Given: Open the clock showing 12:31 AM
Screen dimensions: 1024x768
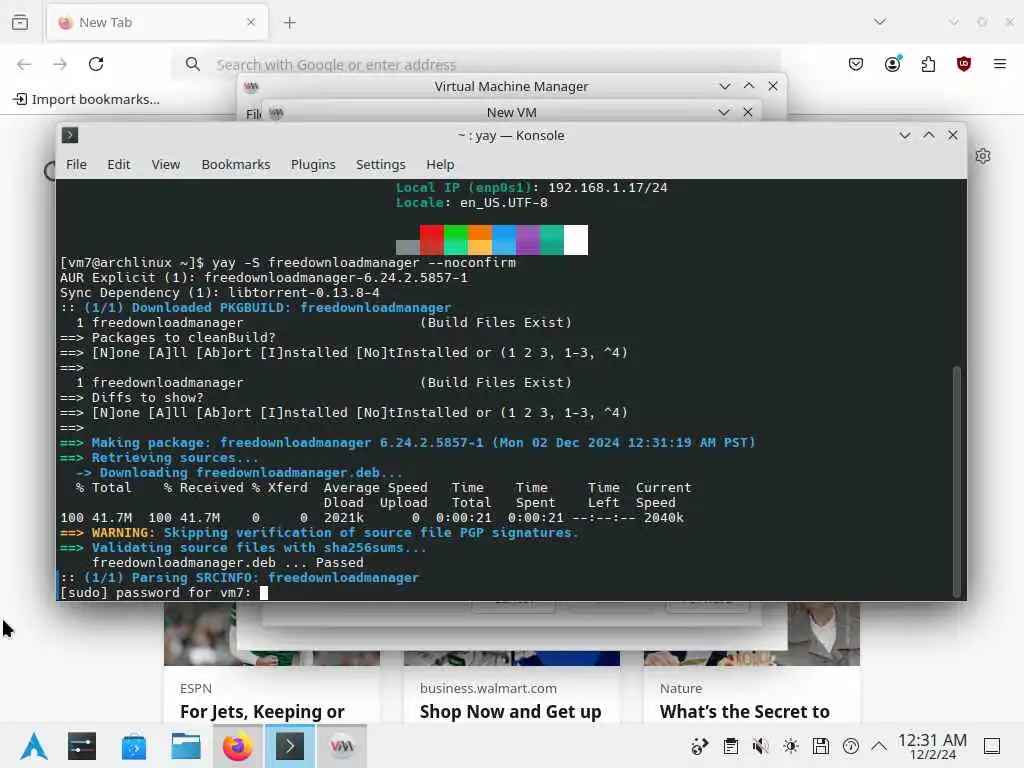Looking at the screenshot, I should 932,746.
